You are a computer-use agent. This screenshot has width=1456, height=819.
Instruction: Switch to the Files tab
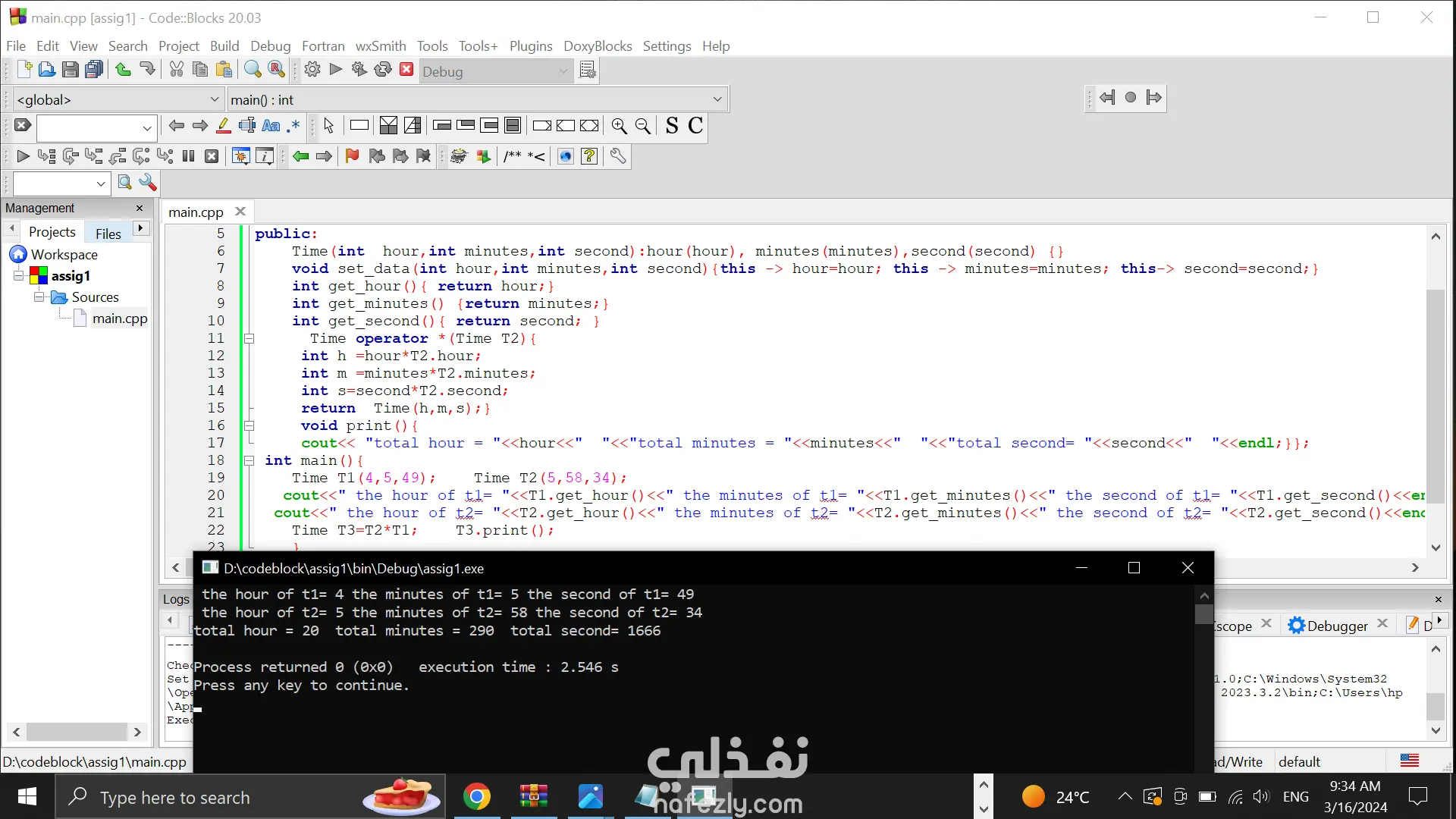pyautogui.click(x=108, y=234)
